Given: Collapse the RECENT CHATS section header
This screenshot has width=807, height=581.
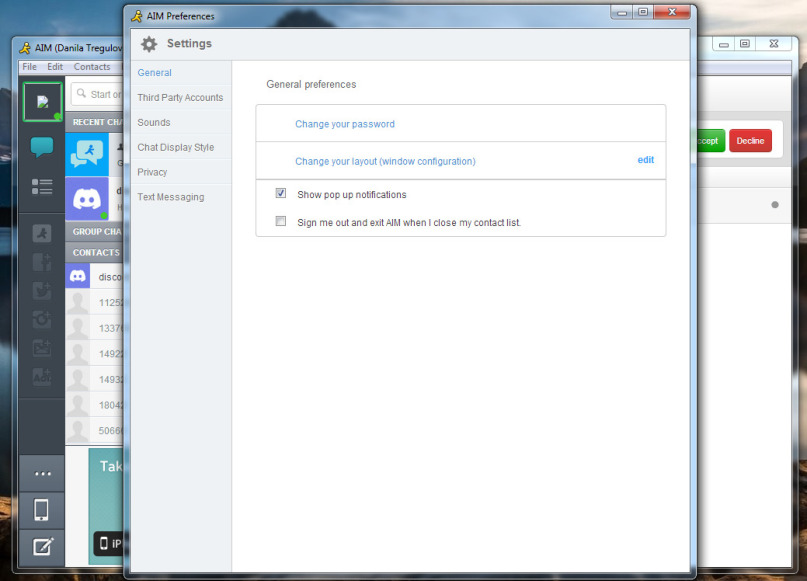Looking at the screenshot, I should 95,122.
